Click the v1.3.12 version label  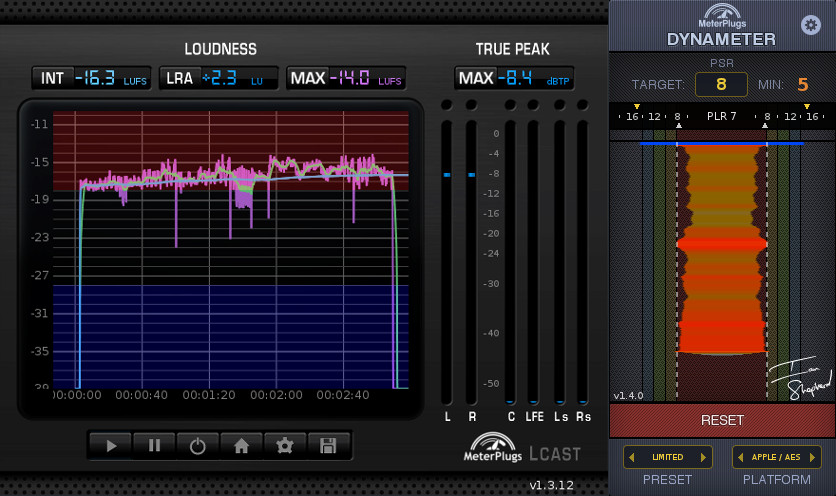coord(551,485)
